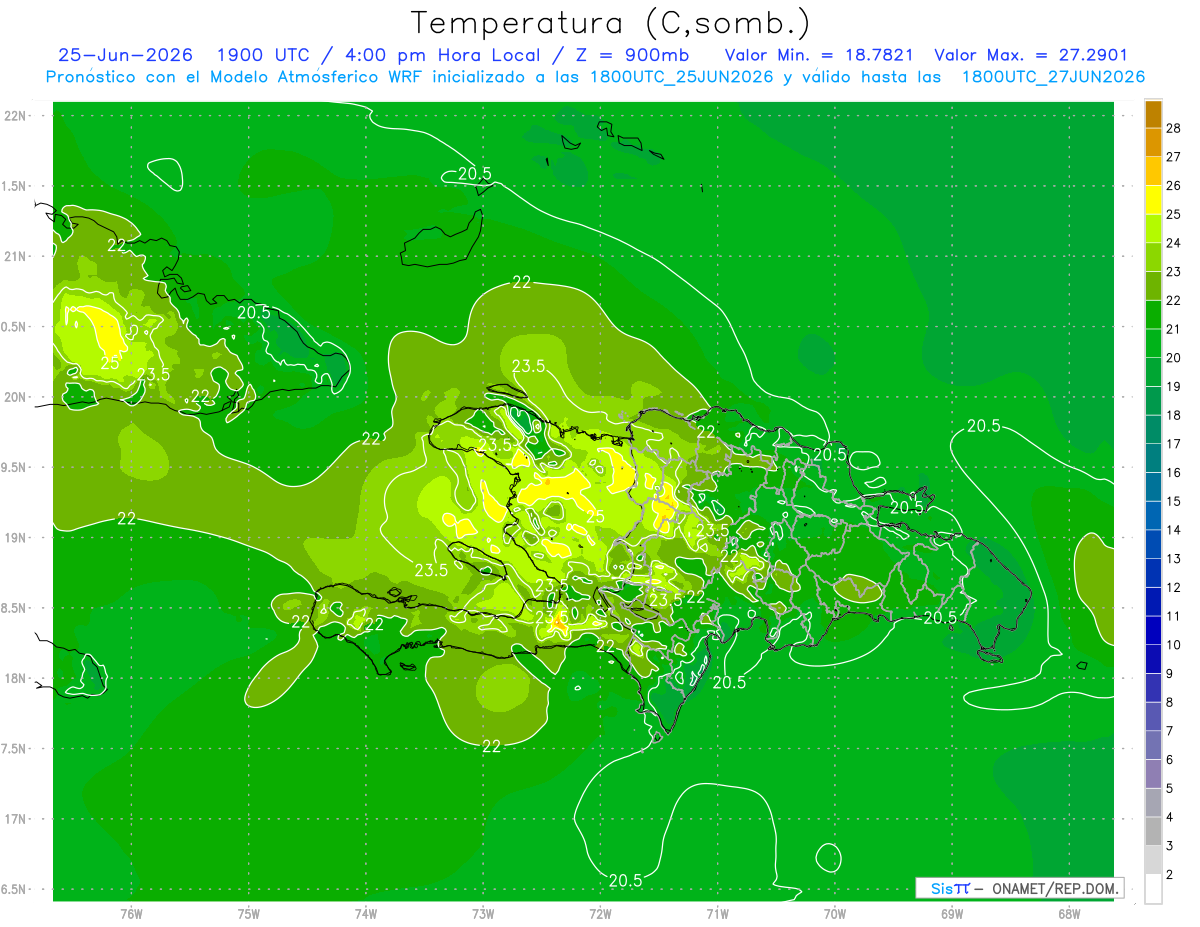Click the white swatch below 2 on scale
Viewport: 1200px width, 927px height.
click(x=1153, y=888)
